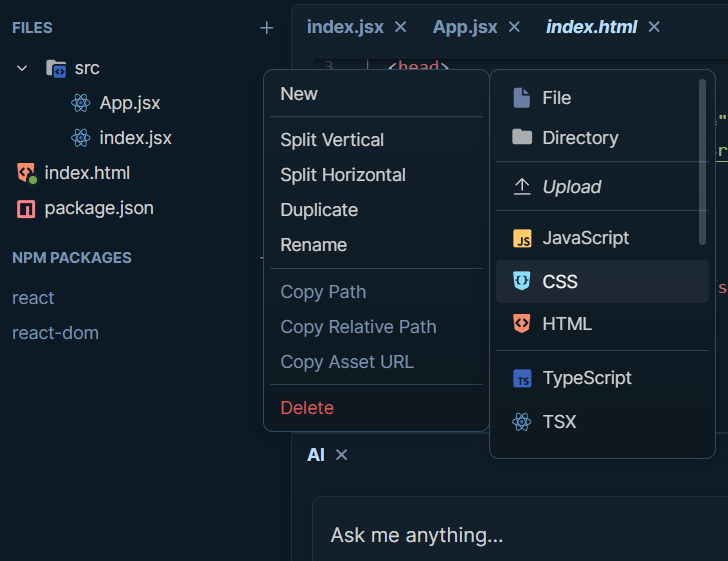This screenshot has width=728, height=561.
Task: Click the blue CSS shield icon
Action: coord(522,281)
